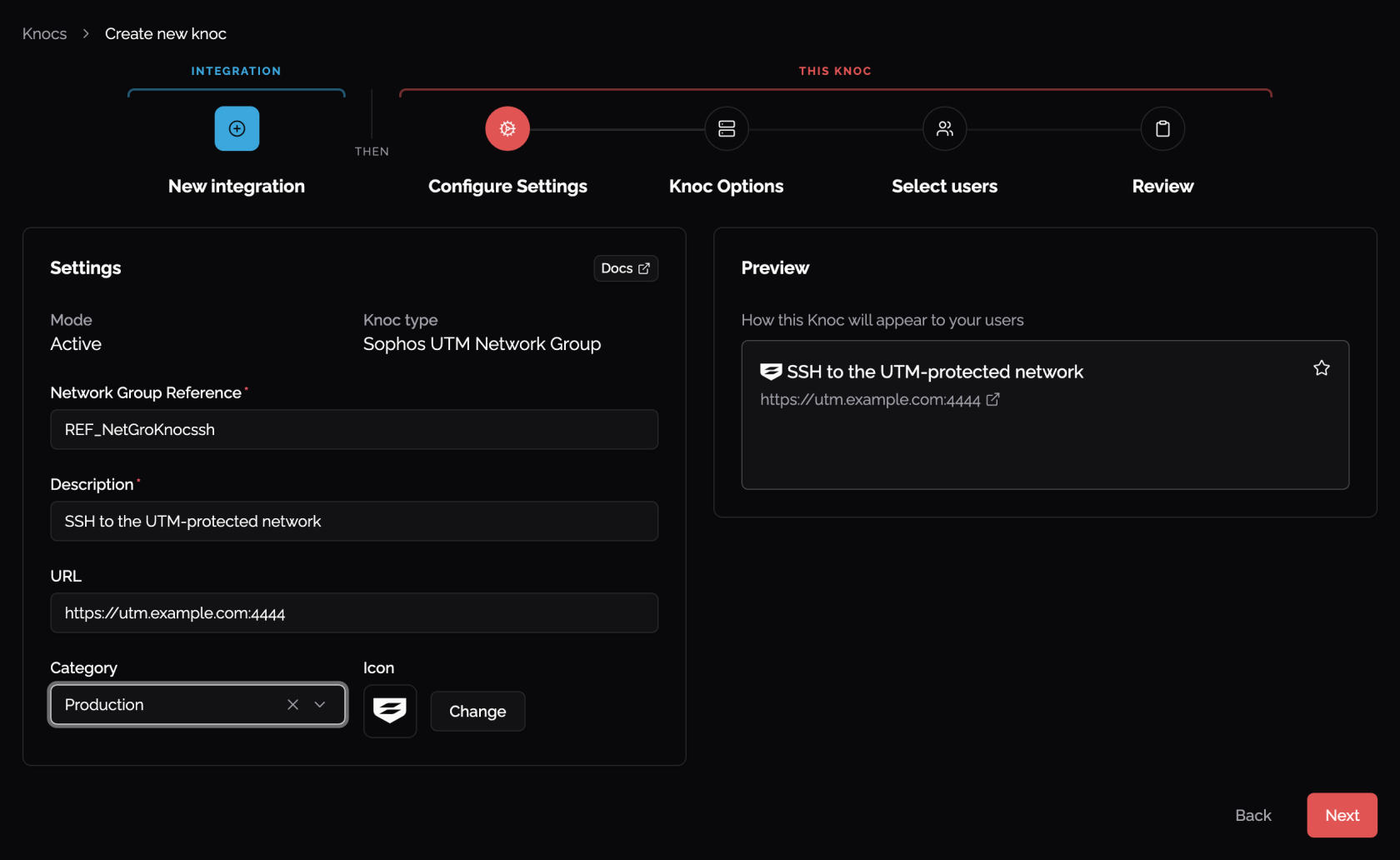Click the 'INTEGRATION' section header

click(236, 71)
